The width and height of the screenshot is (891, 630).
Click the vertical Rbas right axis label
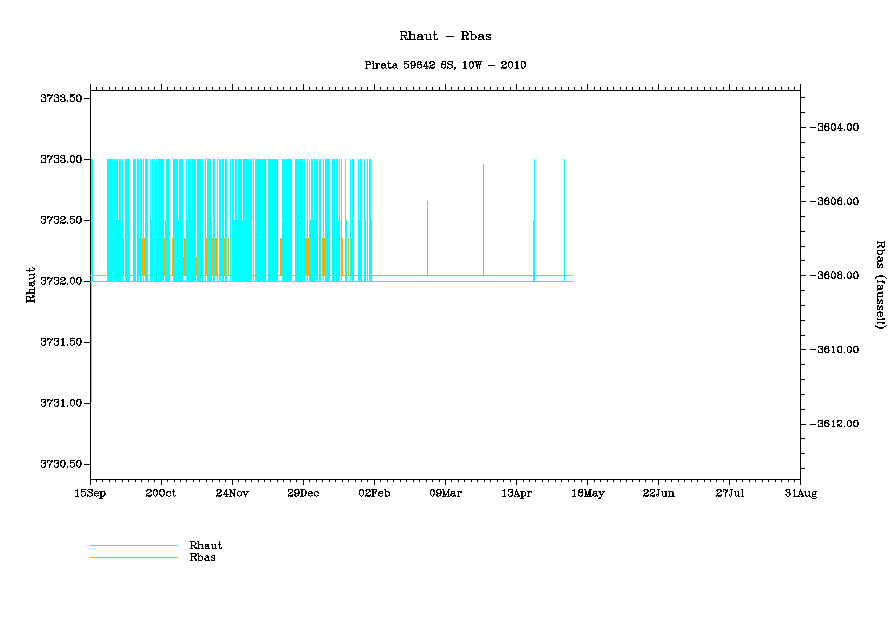tap(880, 285)
